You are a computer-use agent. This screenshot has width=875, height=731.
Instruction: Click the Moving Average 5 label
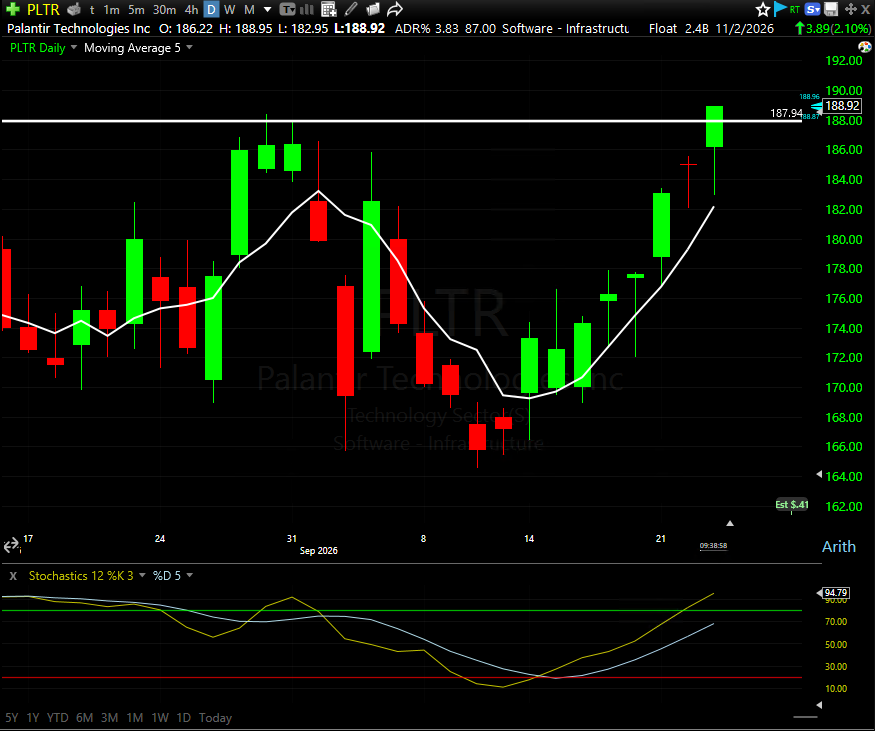coord(132,48)
